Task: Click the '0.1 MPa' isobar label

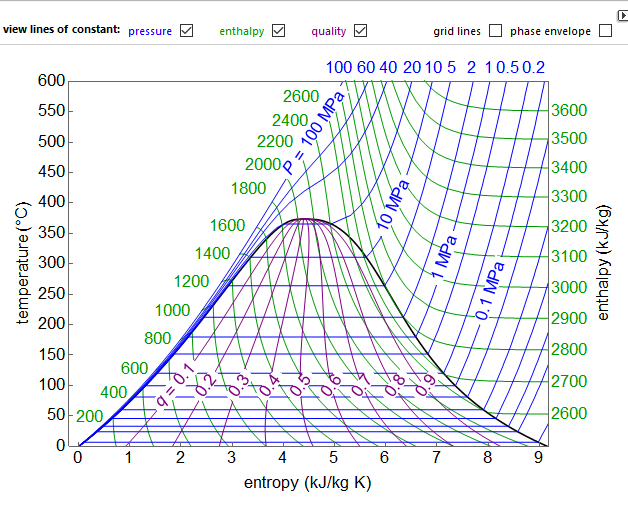Action: tap(490, 291)
